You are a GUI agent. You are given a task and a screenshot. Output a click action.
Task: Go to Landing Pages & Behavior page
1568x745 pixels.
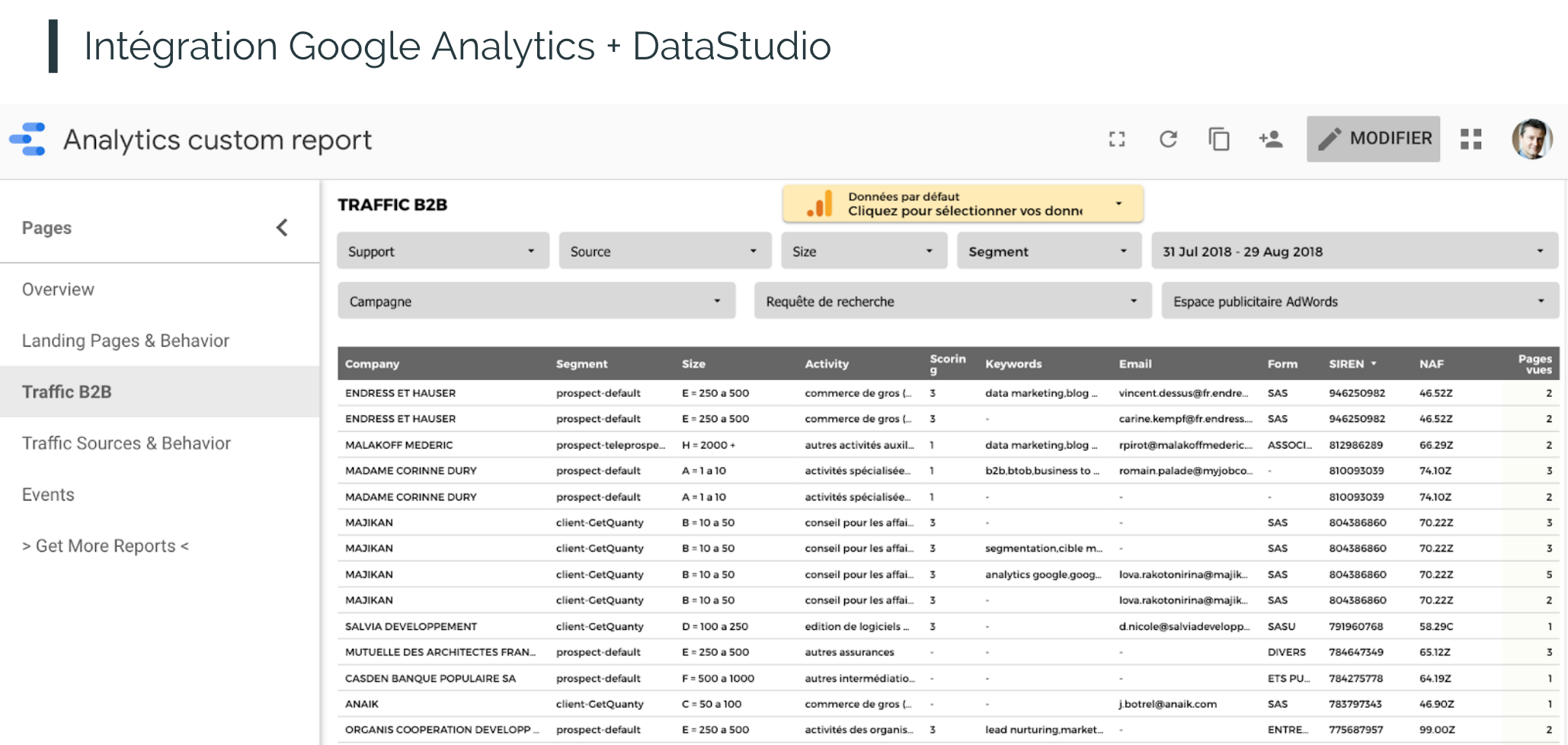pyautogui.click(x=126, y=341)
